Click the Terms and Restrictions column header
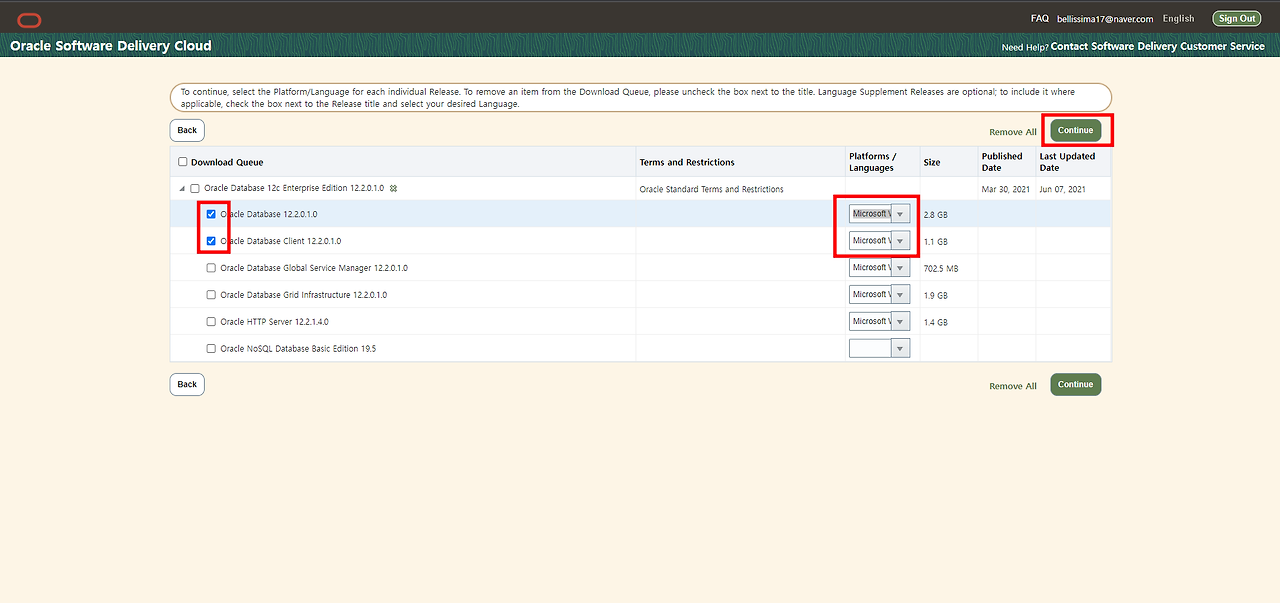The height and width of the screenshot is (603, 1280). point(687,162)
